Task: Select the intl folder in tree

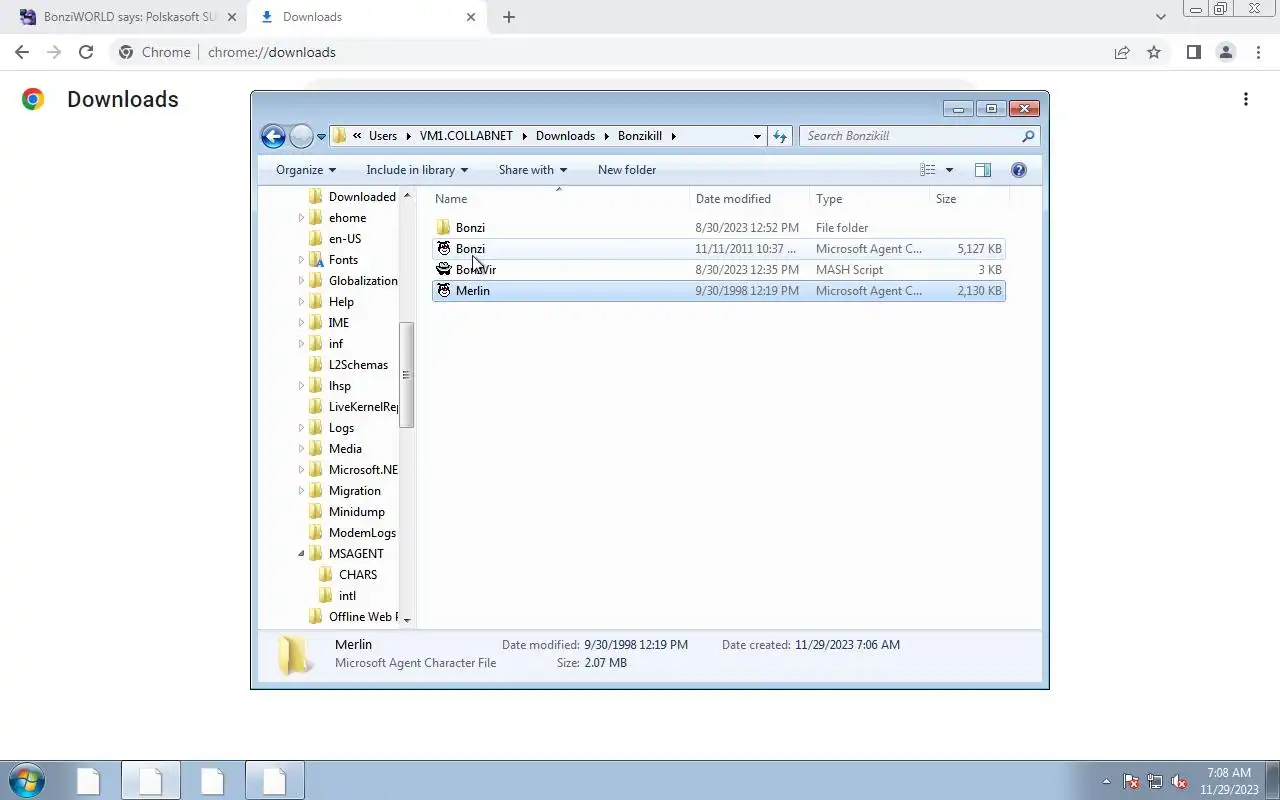Action: click(x=347, y=596)
